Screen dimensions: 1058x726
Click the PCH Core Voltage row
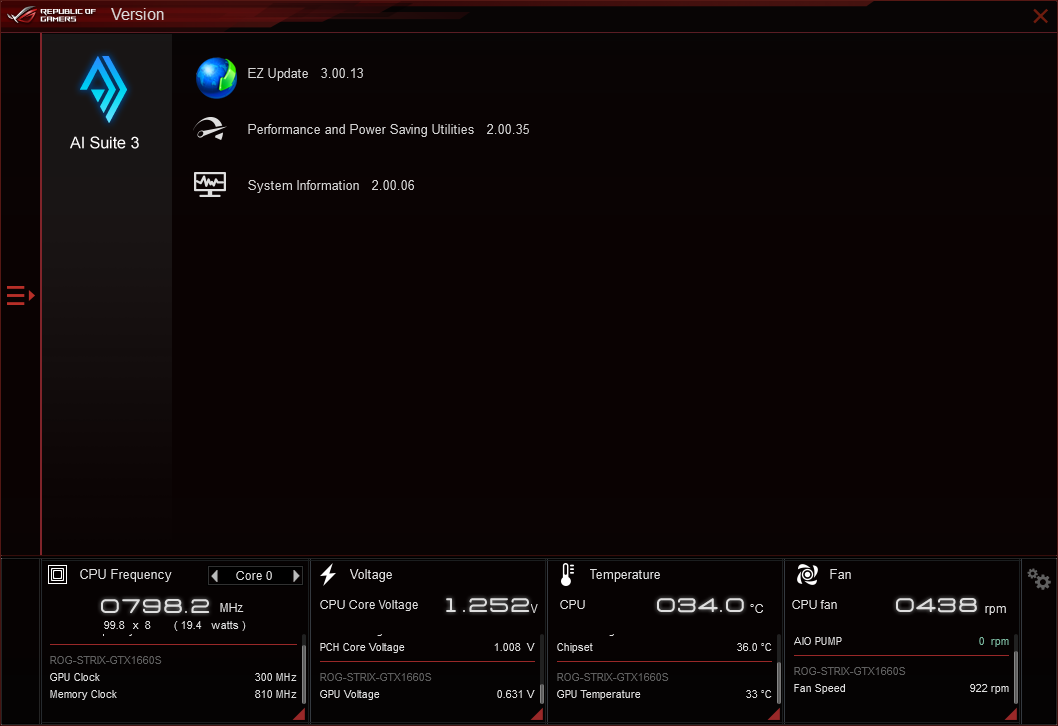[426, 647]
